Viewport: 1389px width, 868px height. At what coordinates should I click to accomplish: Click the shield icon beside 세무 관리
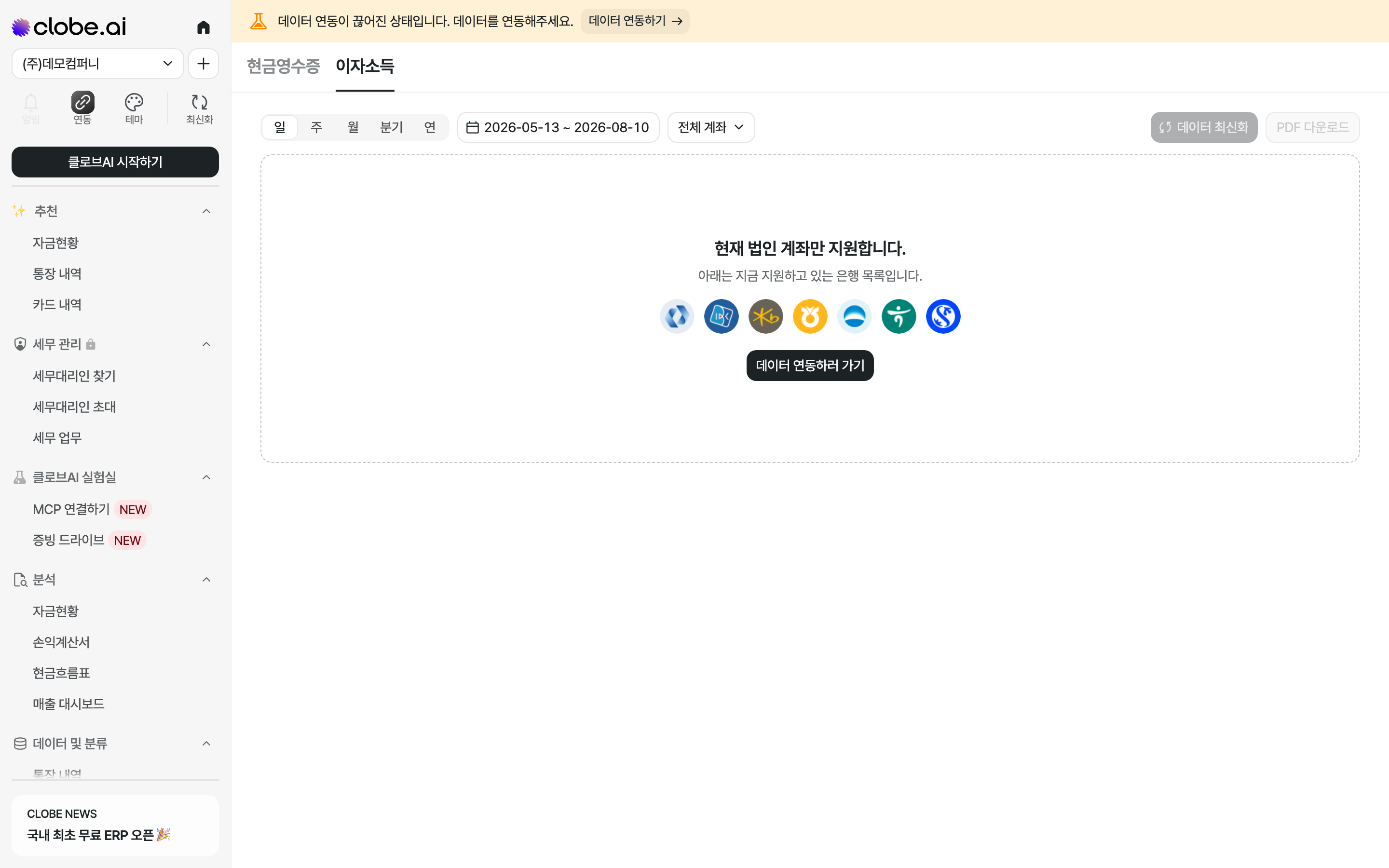(x=20, y=344)
